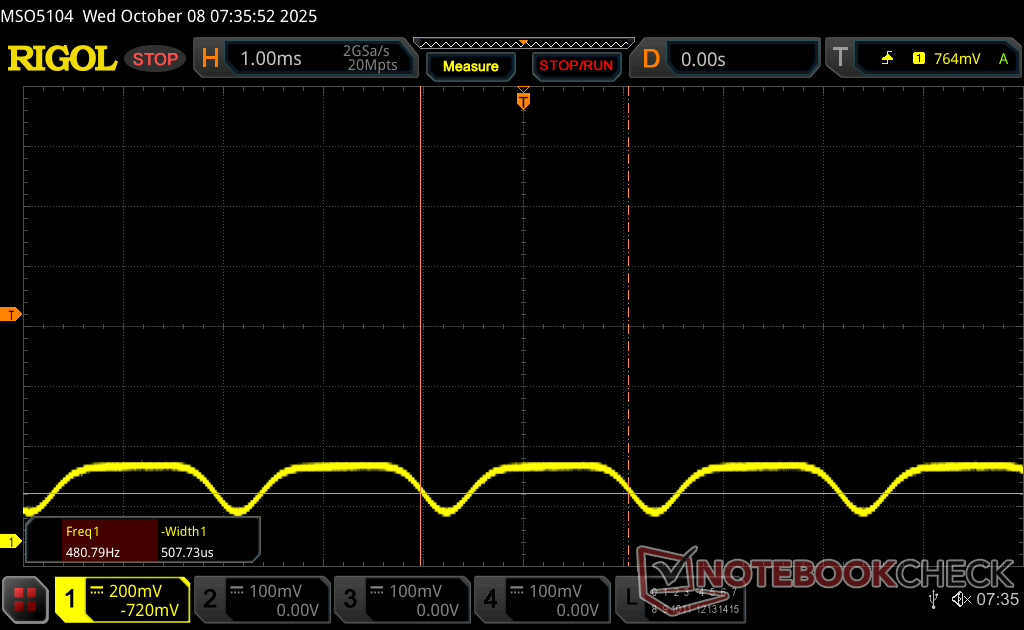Open the delay D 0.00s setting
1024x630 pixels.
pos(727,59)
